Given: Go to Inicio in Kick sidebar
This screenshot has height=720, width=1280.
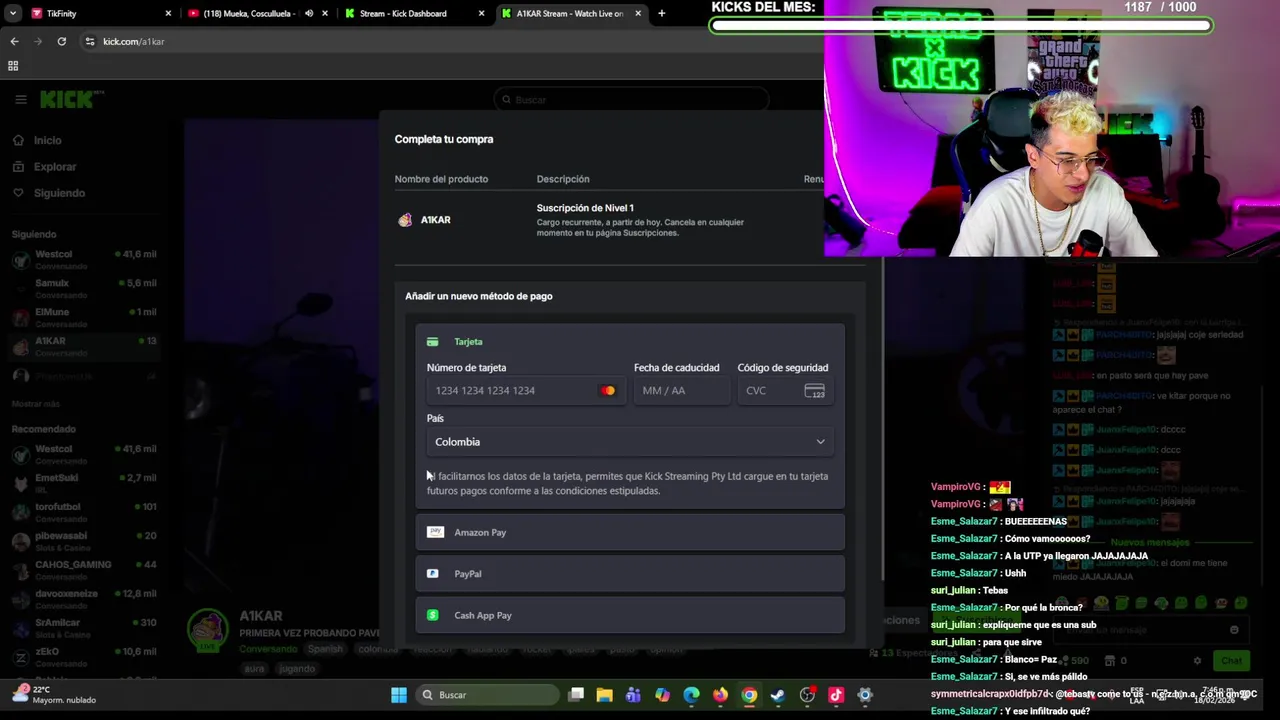Looking at the screenshot, I should 47,140.
